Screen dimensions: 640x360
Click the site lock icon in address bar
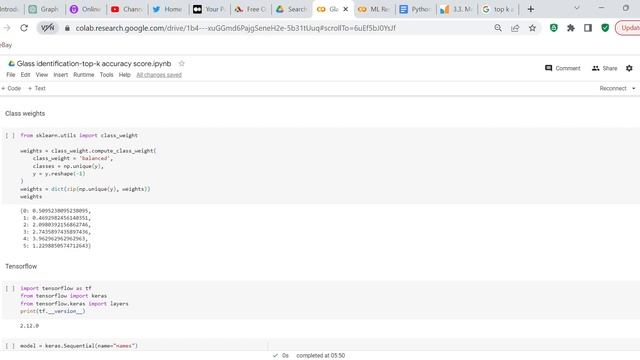[67, 28]
